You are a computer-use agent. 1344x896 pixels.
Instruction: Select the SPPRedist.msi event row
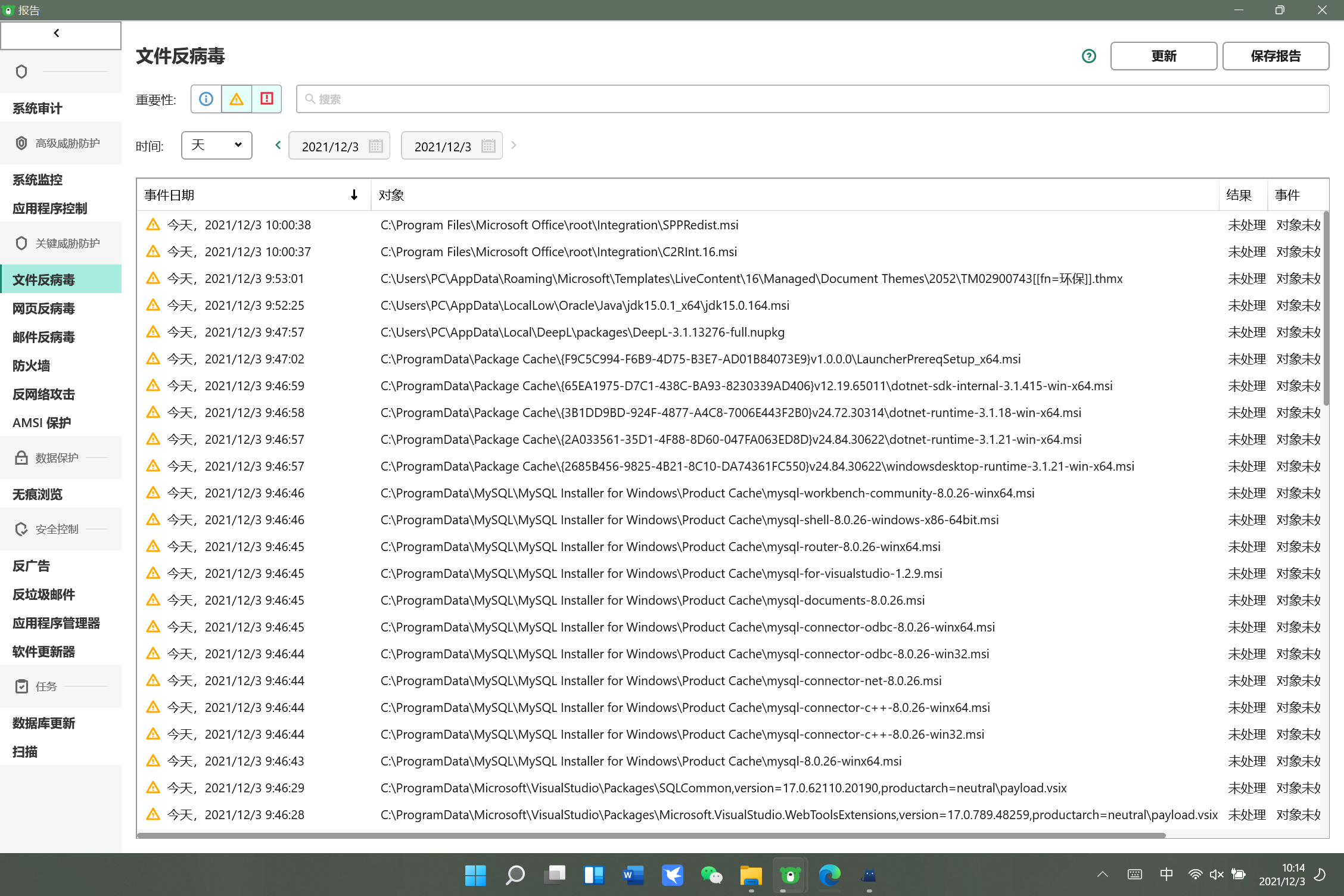click(x=730, y=225)
